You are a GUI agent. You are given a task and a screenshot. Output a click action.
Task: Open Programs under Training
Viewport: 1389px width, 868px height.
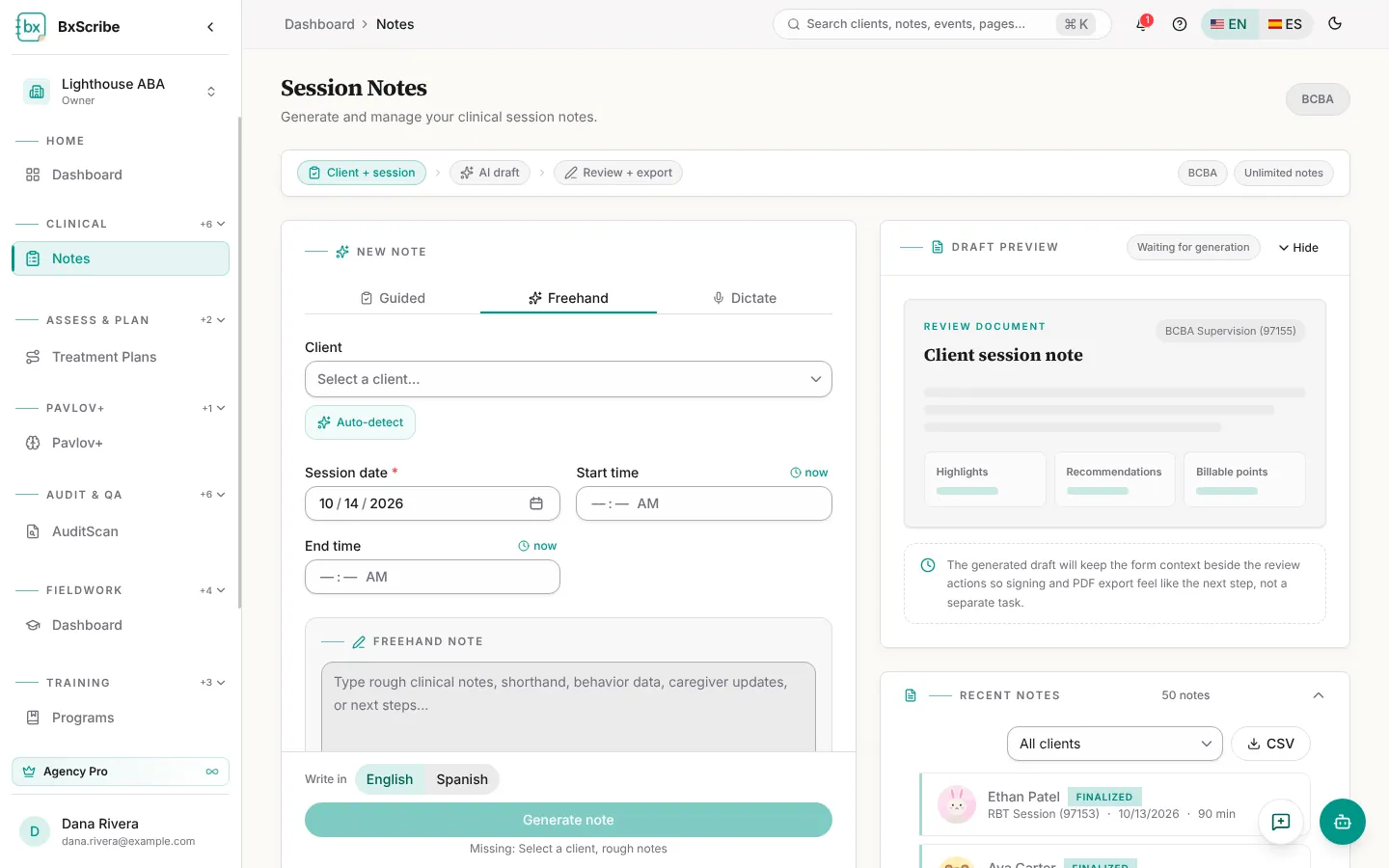pyautogui.click(x=120, y=718)
